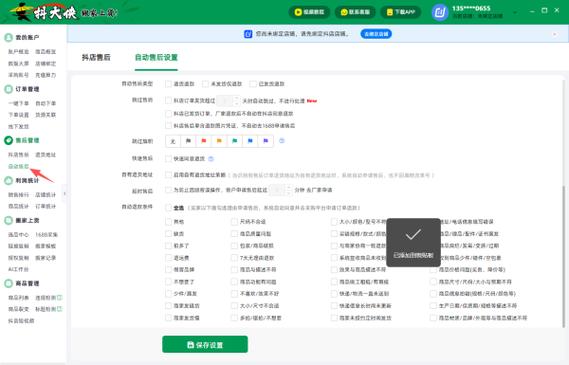Select the green flag marker
Screen dimensions: 569x365
pyautogui.click(x=235, y=141)
